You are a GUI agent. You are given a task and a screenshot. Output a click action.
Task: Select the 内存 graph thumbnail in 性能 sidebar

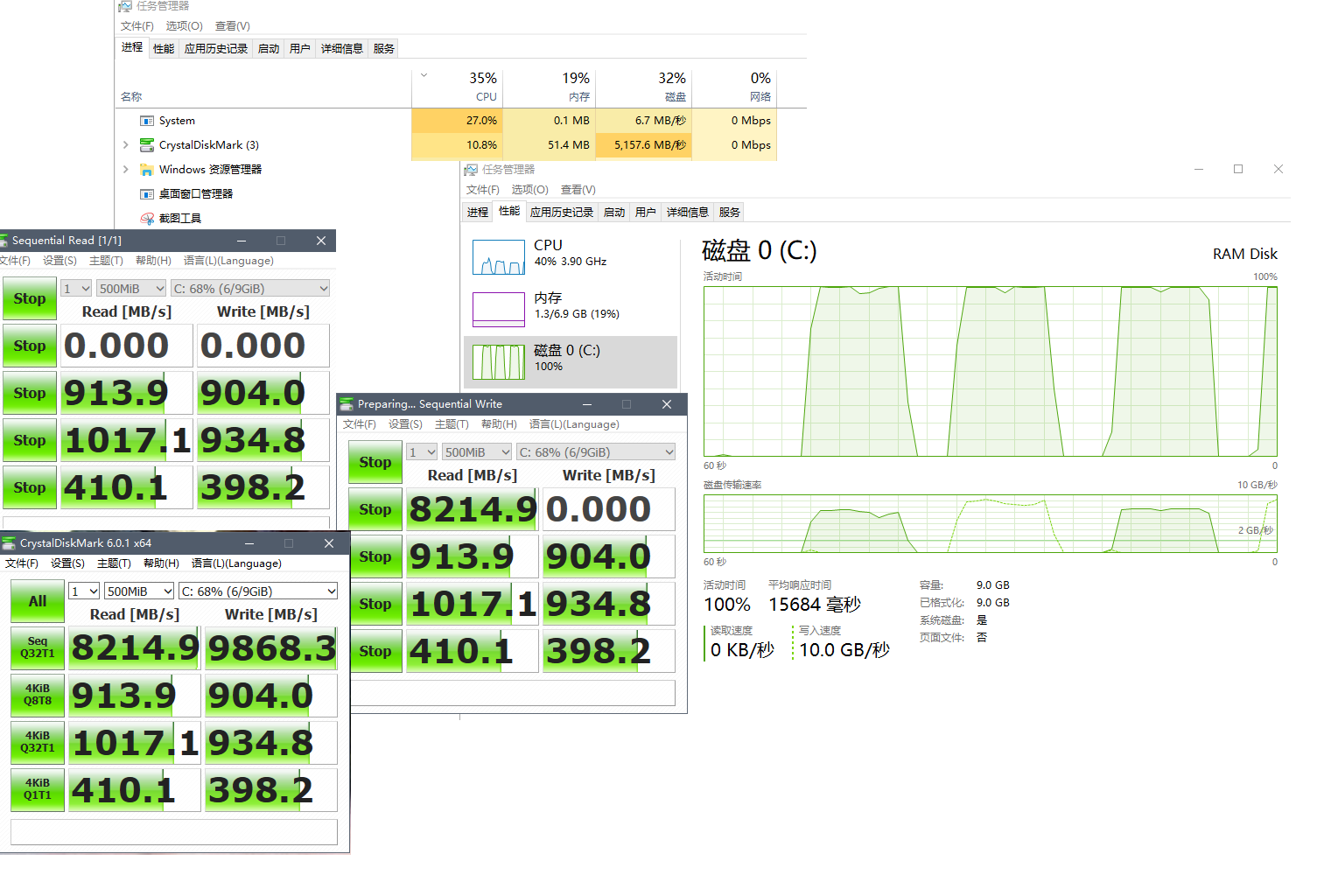point(498,310)
